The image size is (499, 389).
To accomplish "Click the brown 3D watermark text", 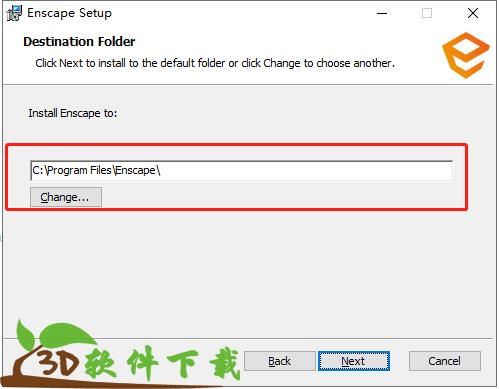I will [57, 363].
